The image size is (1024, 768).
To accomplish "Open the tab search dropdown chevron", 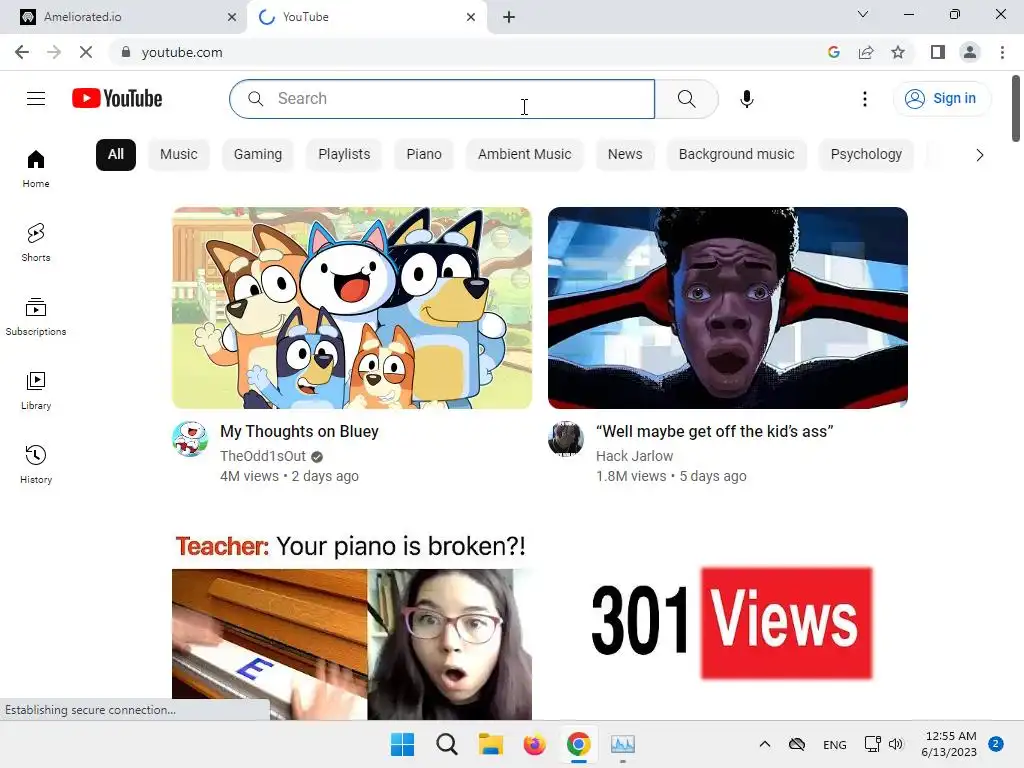I will point(863,14).
